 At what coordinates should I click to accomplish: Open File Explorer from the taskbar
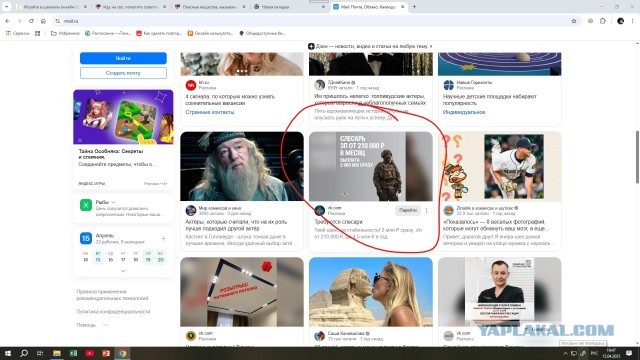[x=57, y=353]
